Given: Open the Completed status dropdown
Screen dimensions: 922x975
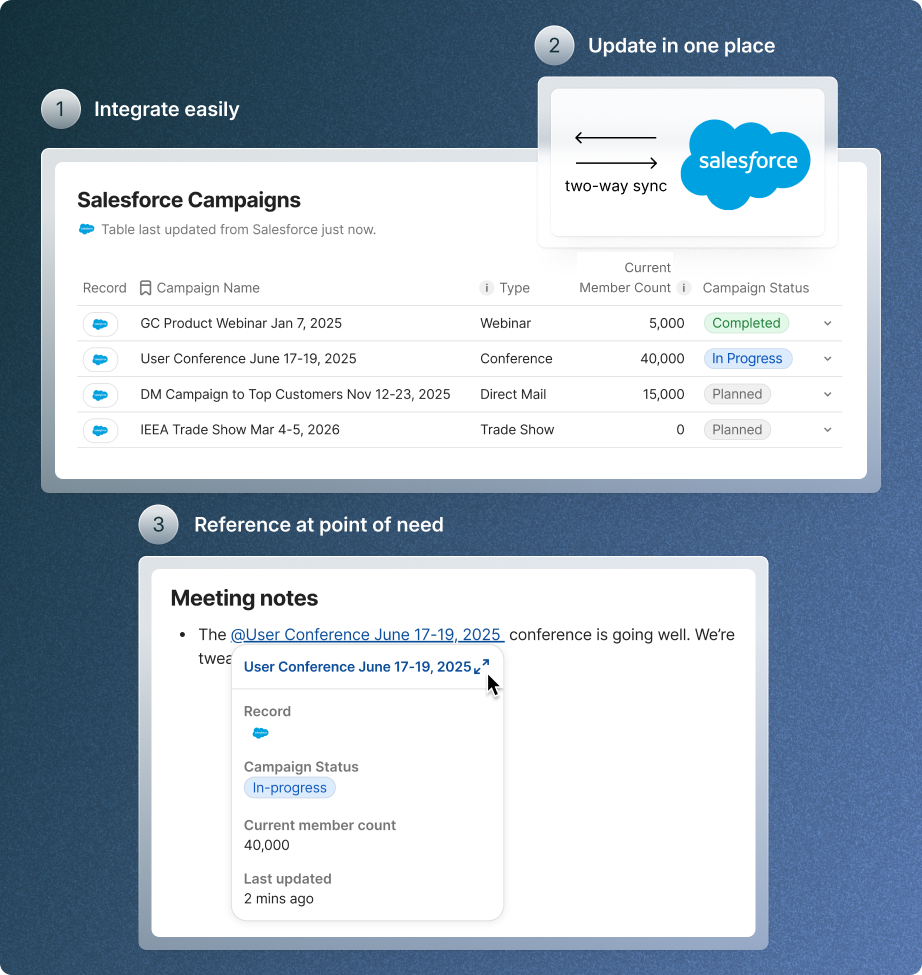Looking at the screenshot, I should [x=746, y=323].
